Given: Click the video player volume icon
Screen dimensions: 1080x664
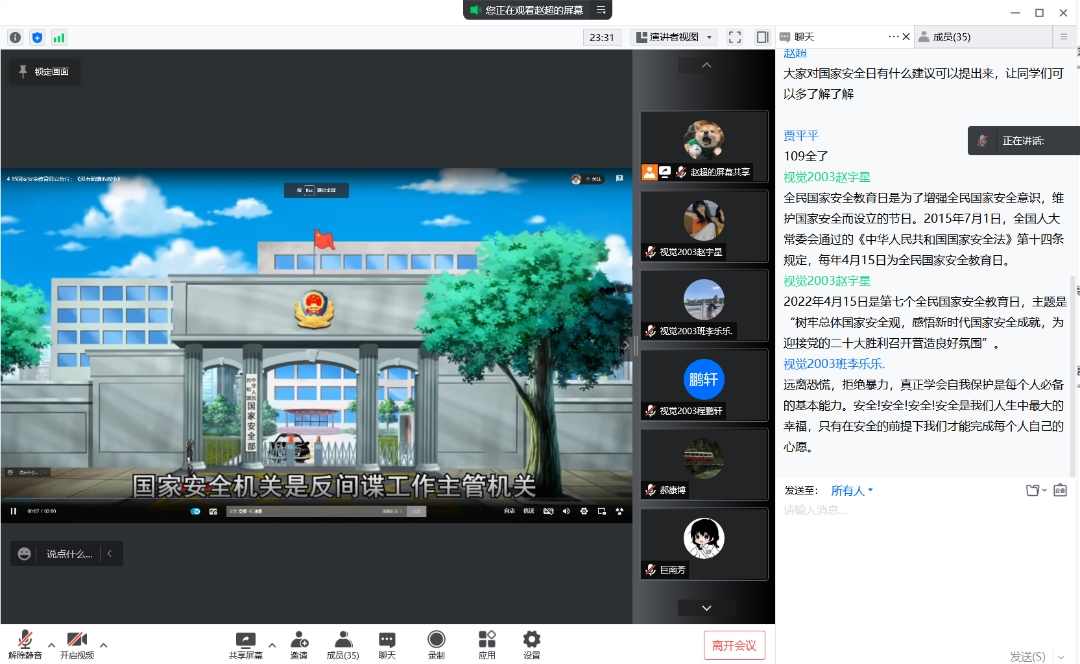Looking at the screenshot, I should tap(566, 511).
